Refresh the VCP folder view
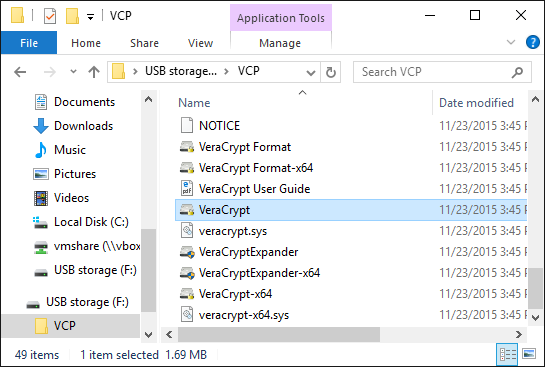 331,72
